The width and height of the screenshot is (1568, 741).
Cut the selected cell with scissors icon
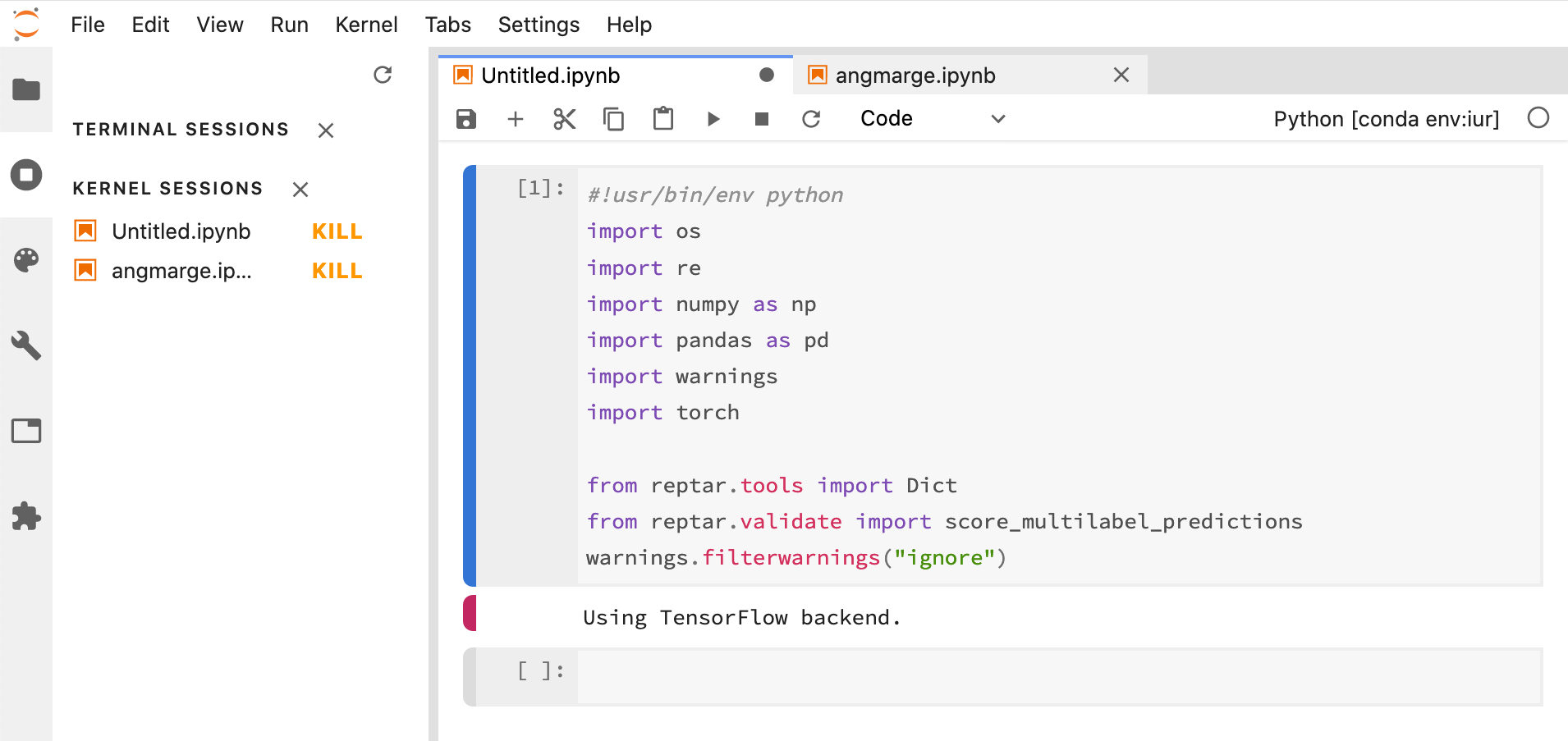565,119
